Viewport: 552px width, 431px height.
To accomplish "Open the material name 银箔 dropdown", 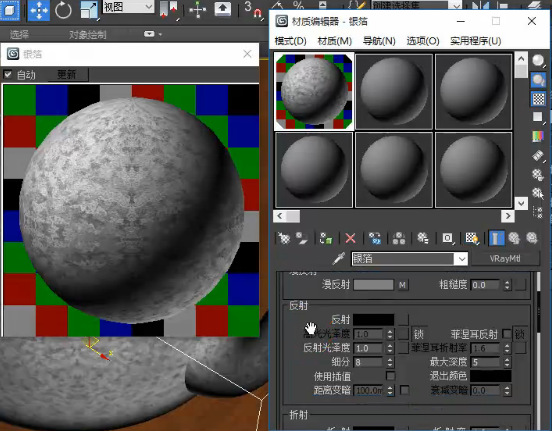I will (462, 259).
